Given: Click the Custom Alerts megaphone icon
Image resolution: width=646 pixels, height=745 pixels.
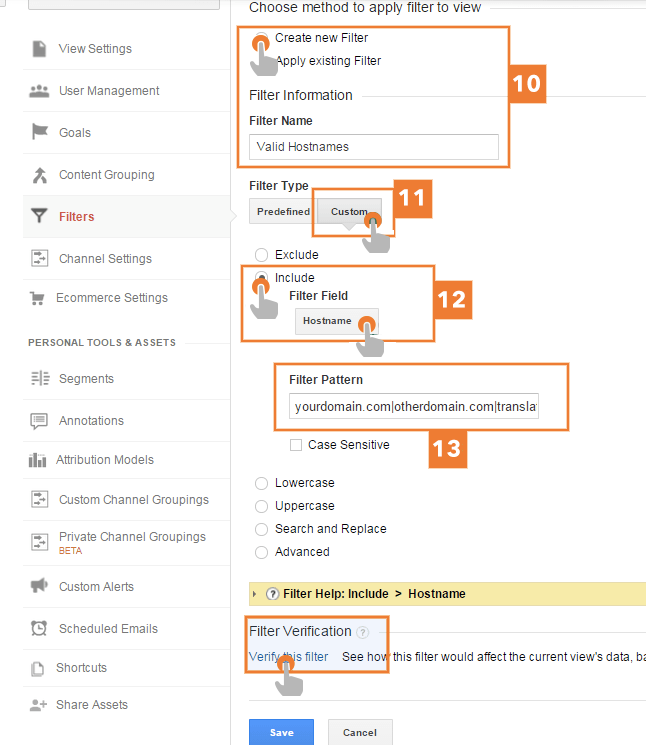Looking at the screenshot, I should click(x=39, y=586).
